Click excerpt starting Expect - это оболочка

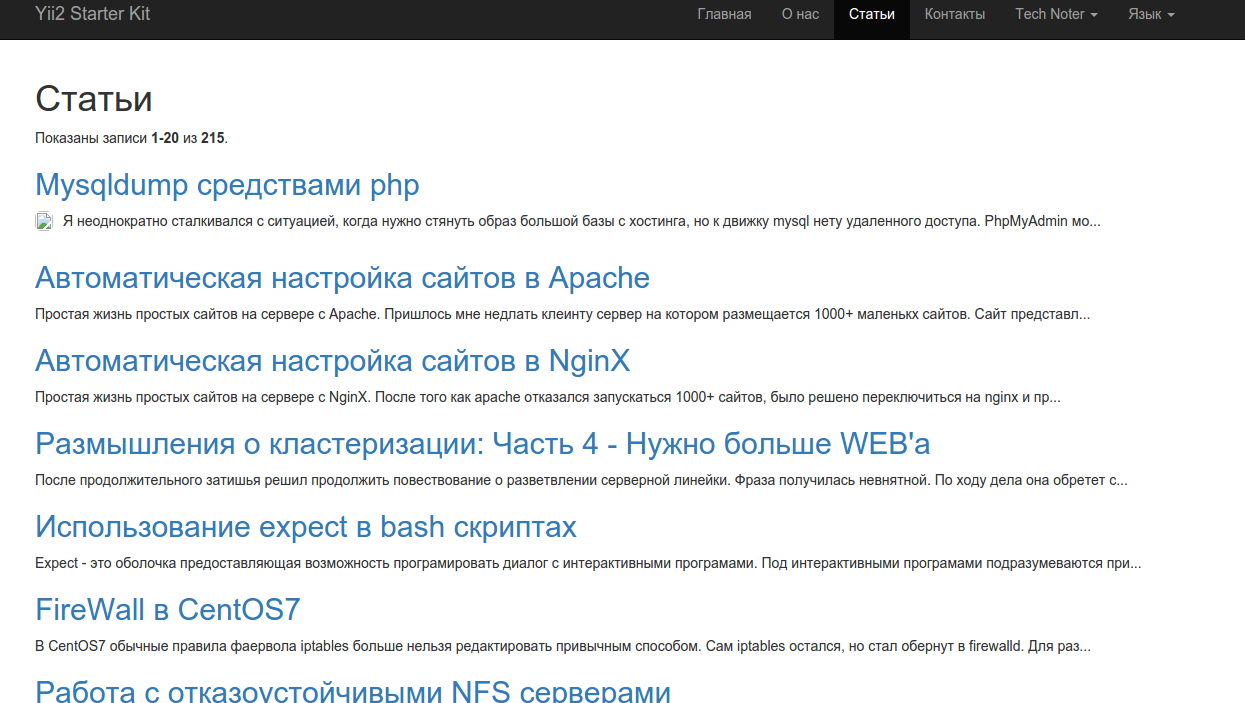588,563
